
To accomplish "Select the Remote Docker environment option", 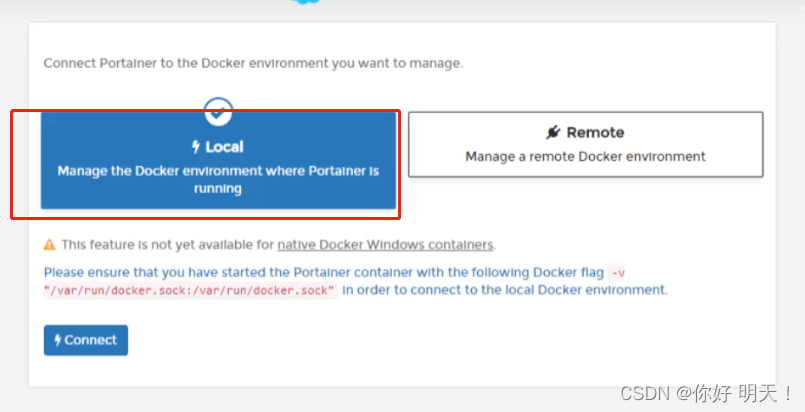I will pyautogui.click(x=585, y=145).
